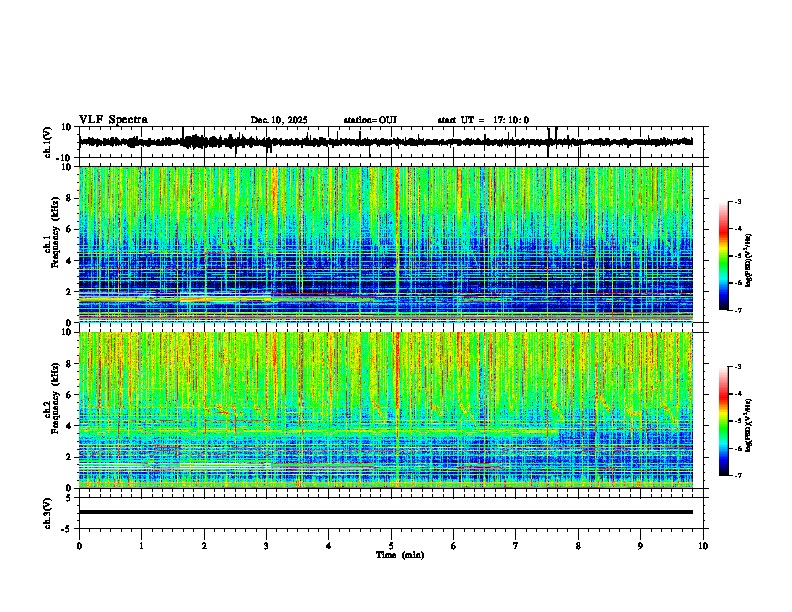Click the 'VLF Spectra' title text
792x612 pixels.
(x=113, y=120)
